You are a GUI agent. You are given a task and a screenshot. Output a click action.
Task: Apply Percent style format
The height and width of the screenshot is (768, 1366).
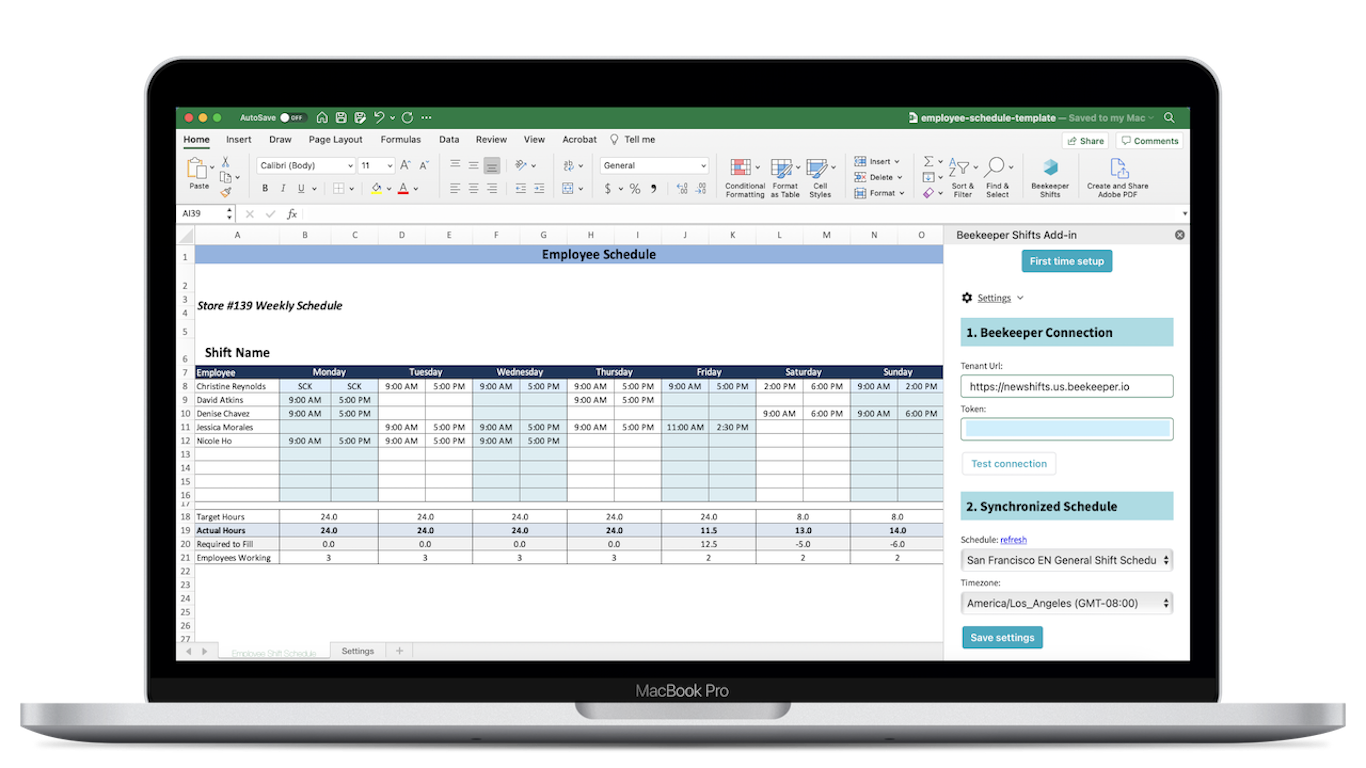tap(634, 188)
